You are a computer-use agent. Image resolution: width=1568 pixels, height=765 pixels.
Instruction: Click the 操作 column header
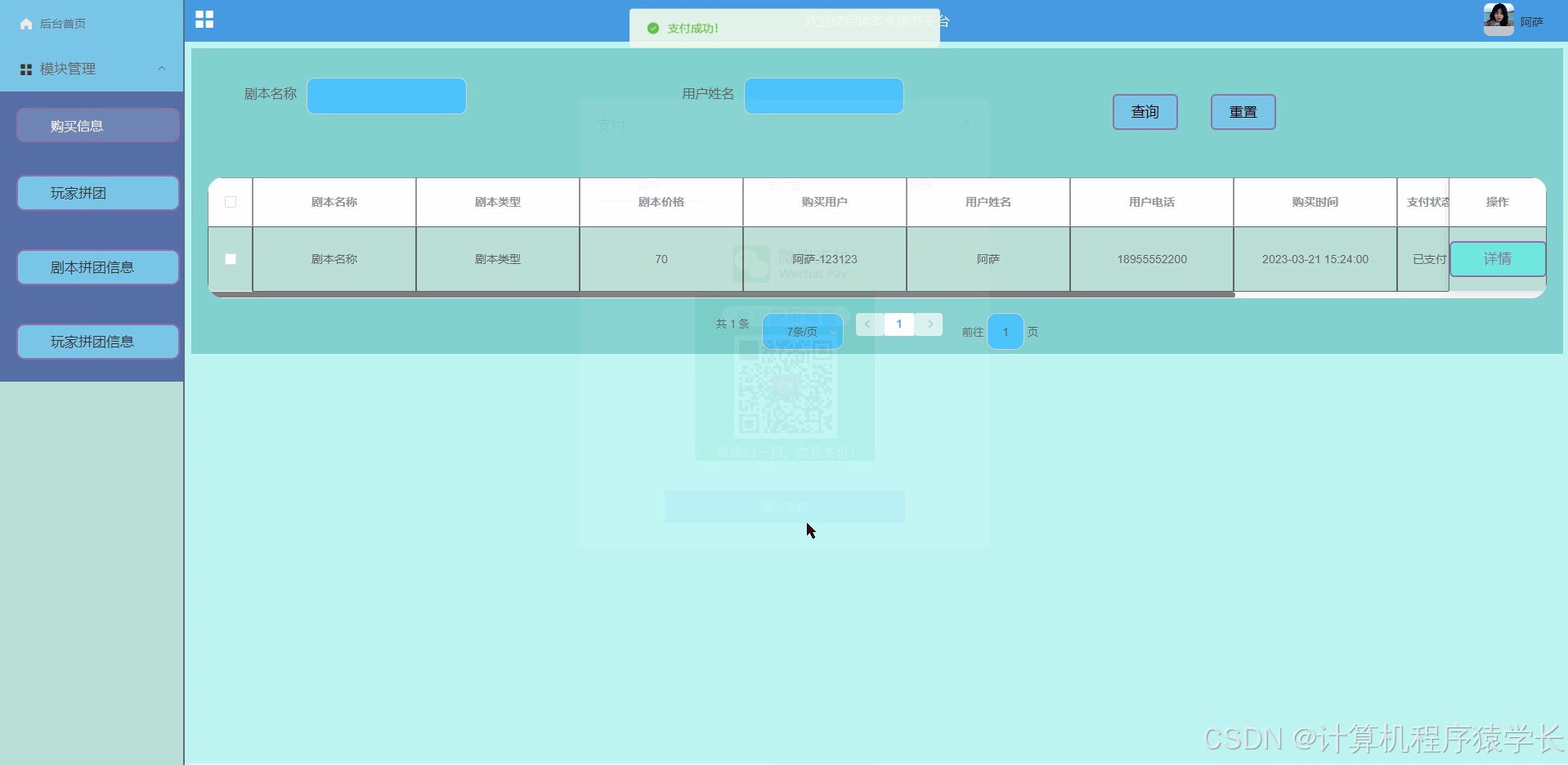tap(1498, 202)
